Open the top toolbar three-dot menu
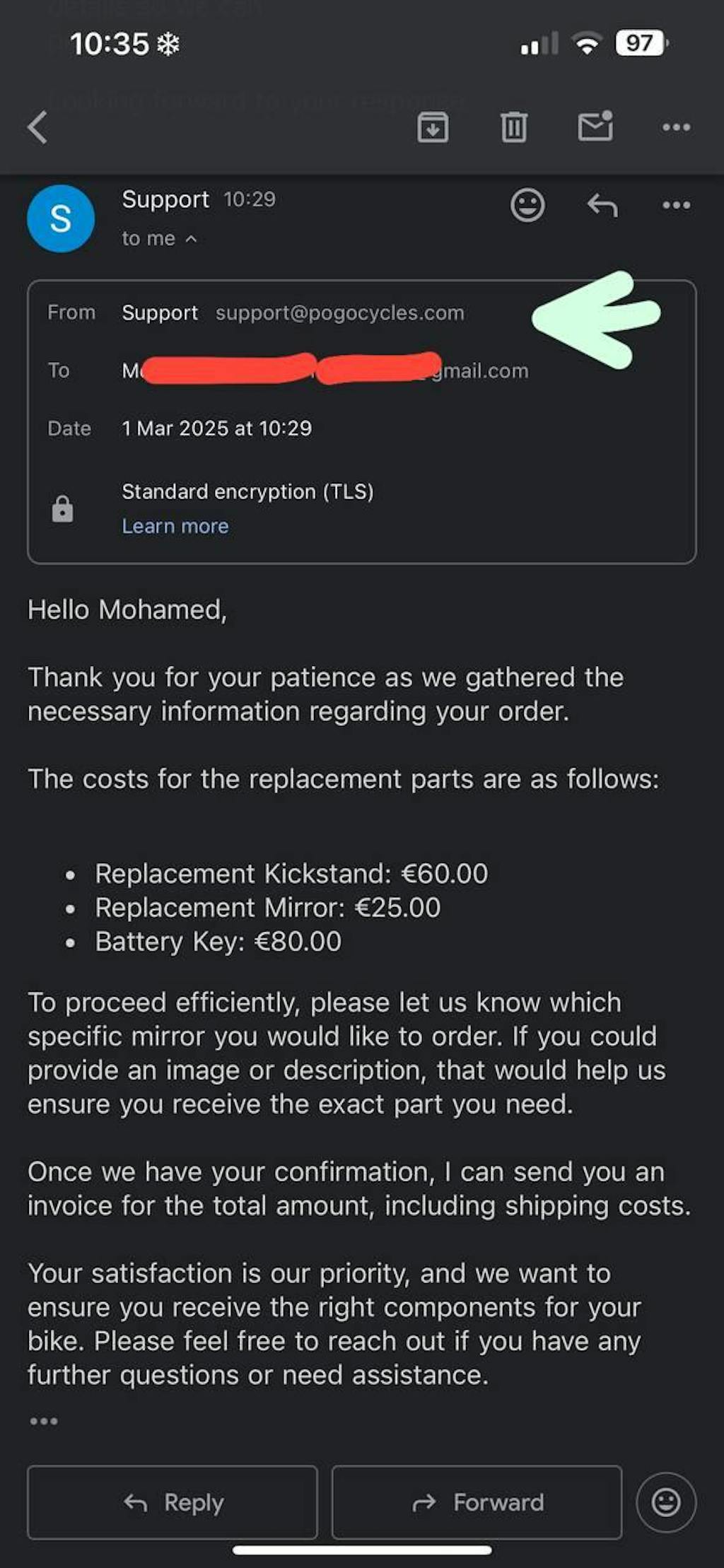 (676, 127)
